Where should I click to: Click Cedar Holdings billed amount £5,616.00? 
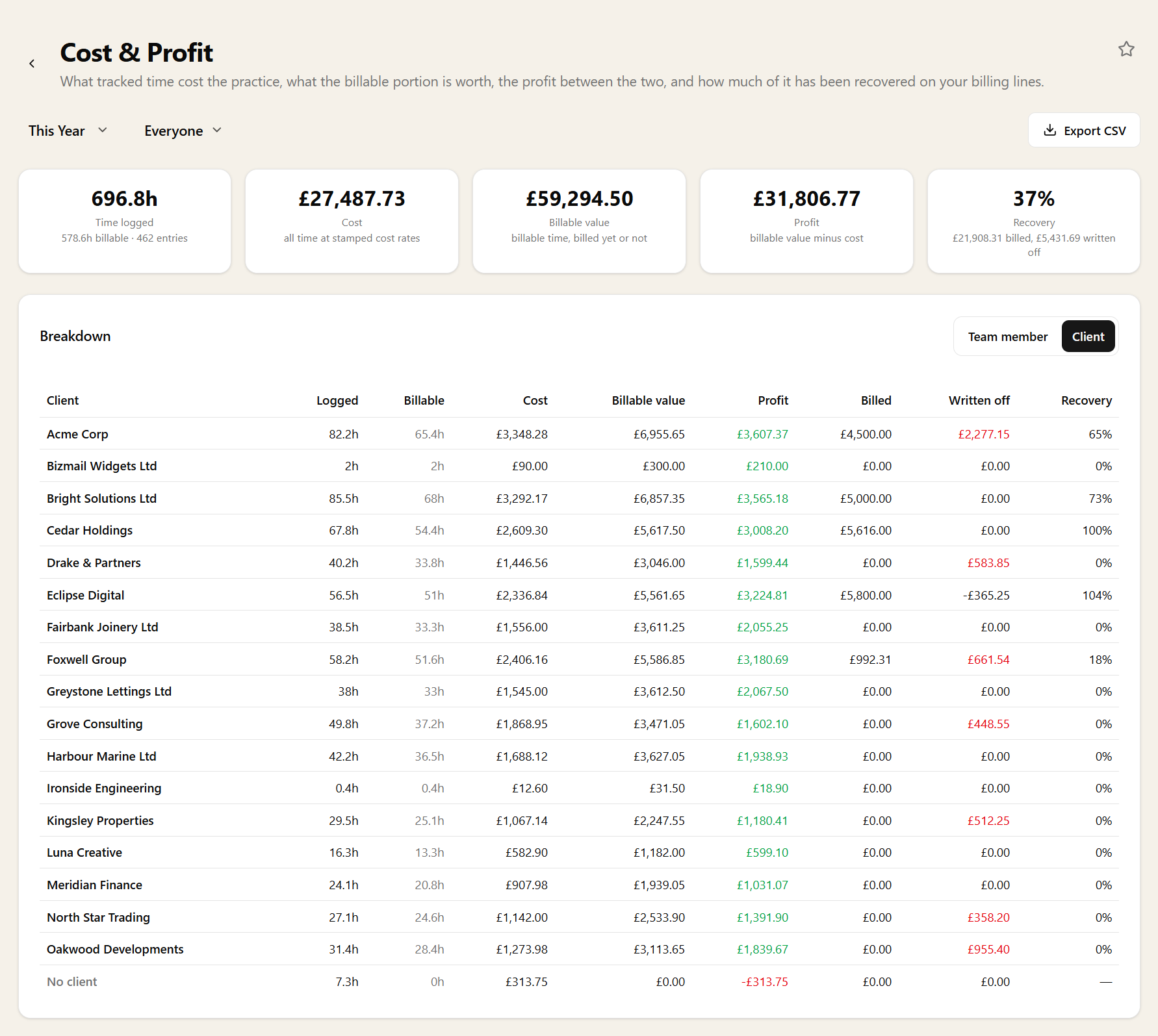point(866,530)
